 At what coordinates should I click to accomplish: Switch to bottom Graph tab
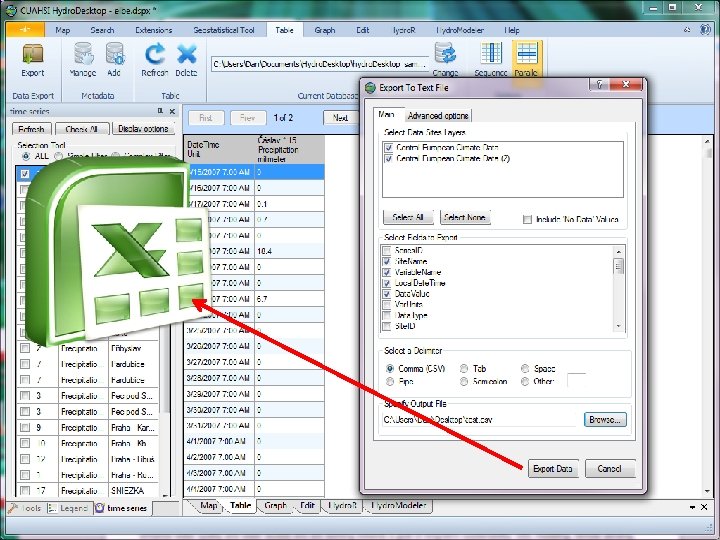pos(275,506)
